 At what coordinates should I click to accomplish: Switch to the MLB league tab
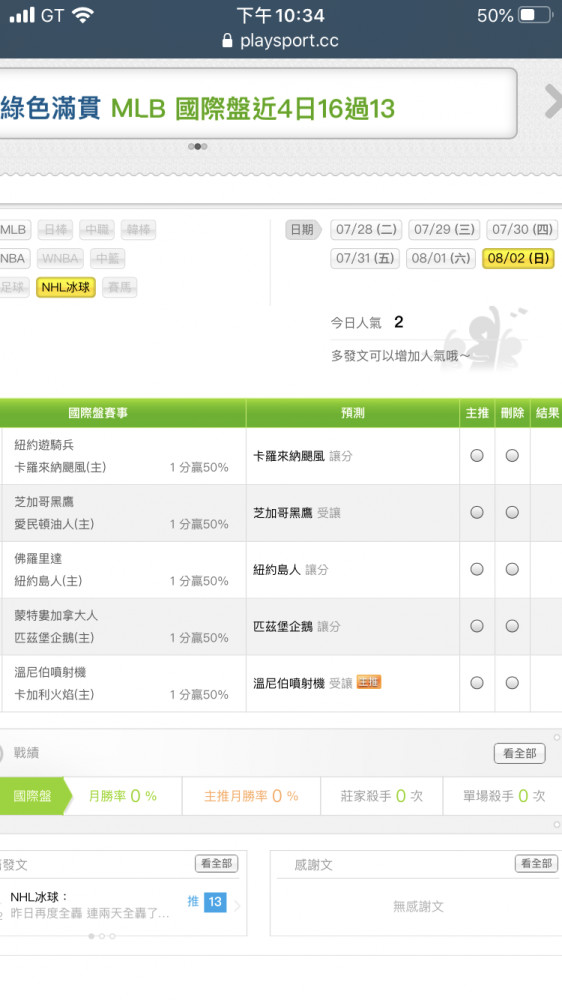pyautogui.click(x=14, y=230)
